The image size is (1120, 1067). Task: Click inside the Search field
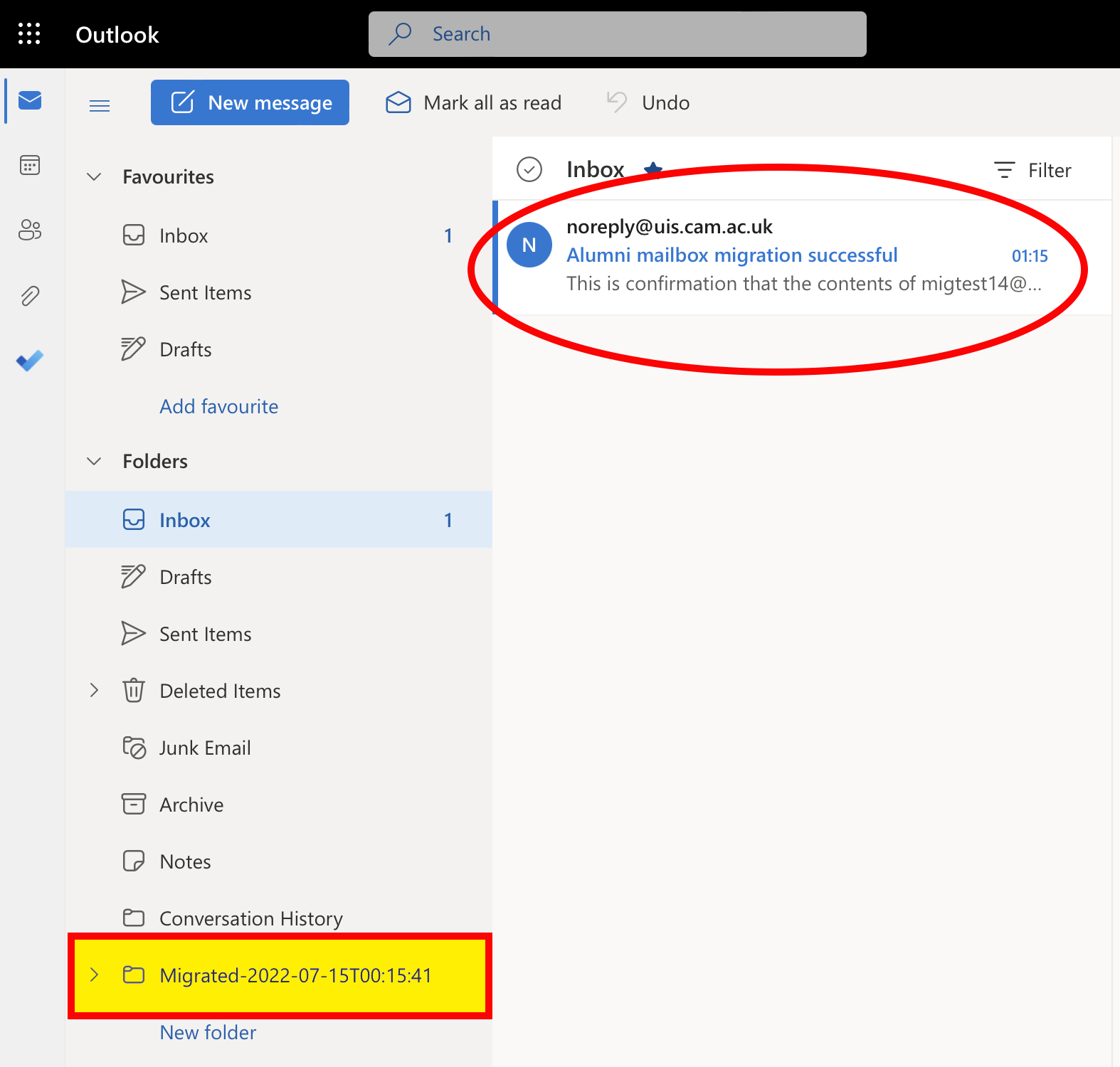click(618, 34)
